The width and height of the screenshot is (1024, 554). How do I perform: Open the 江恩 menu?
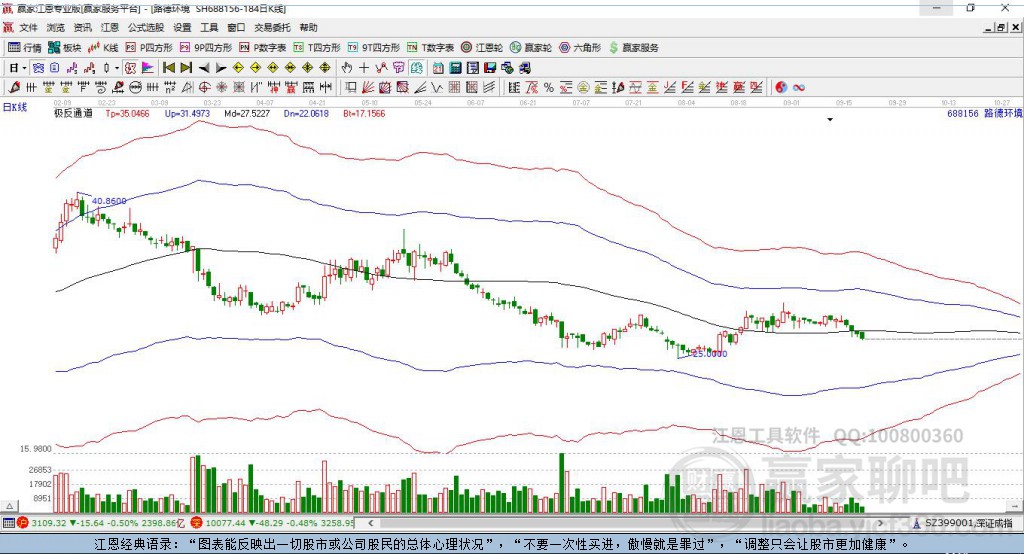pos(110,27)
